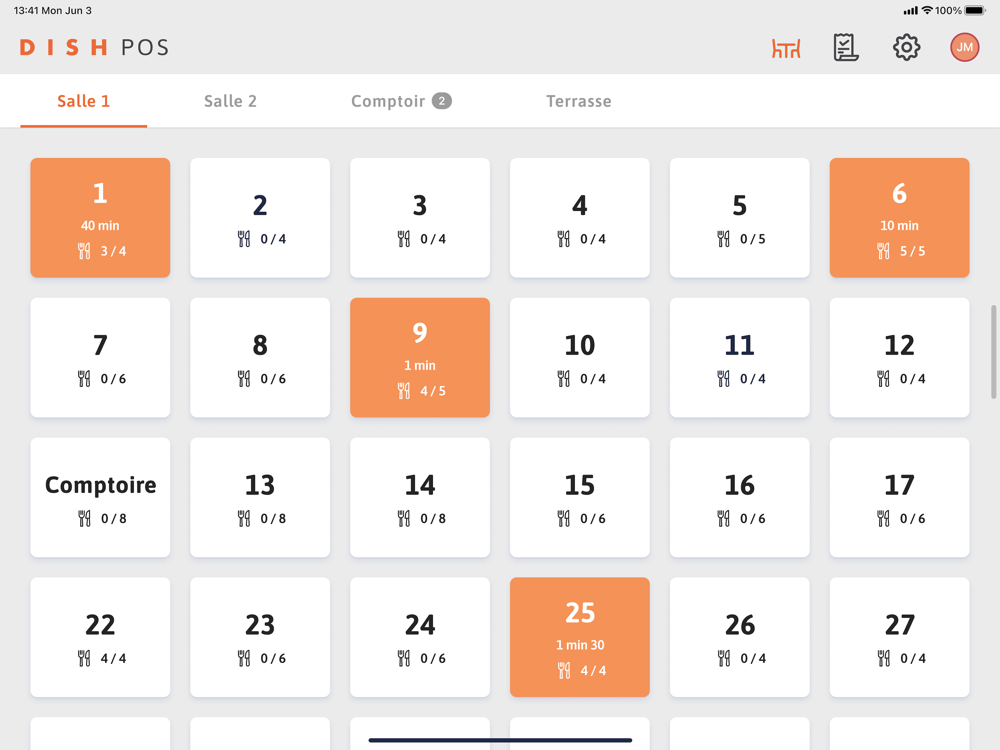Open table 25
Screen dimensions: 1000x750
point(580,637)
